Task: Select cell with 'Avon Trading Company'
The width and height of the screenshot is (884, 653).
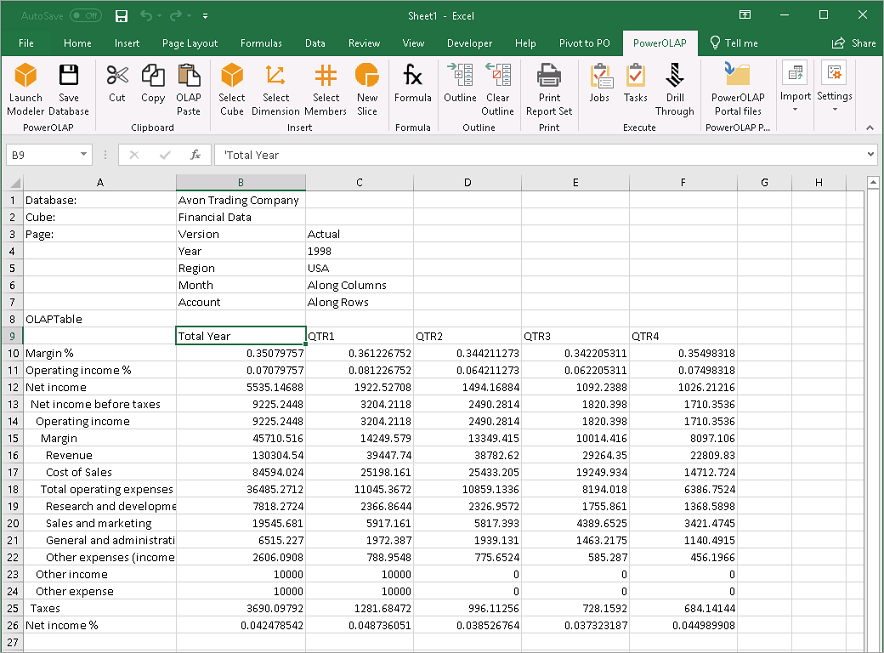Action: 241,200
